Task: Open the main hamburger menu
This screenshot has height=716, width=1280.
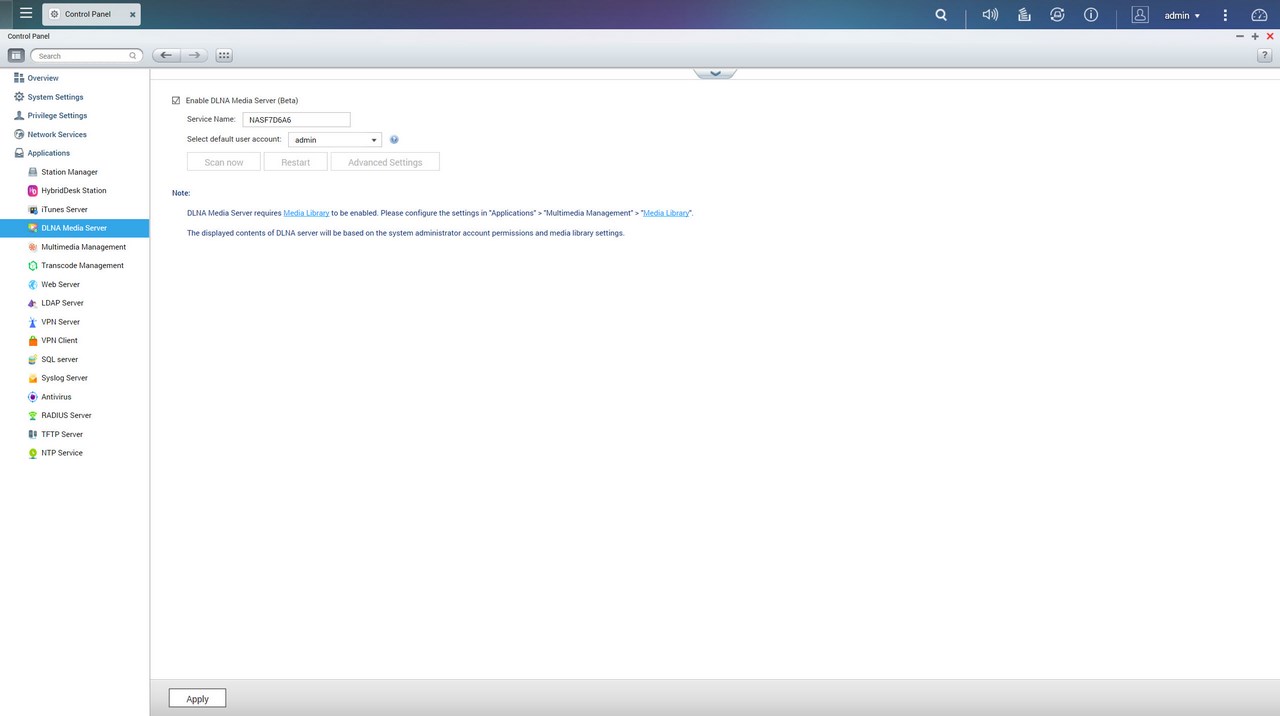Action: pyautogui.click(x=26, y=14)
